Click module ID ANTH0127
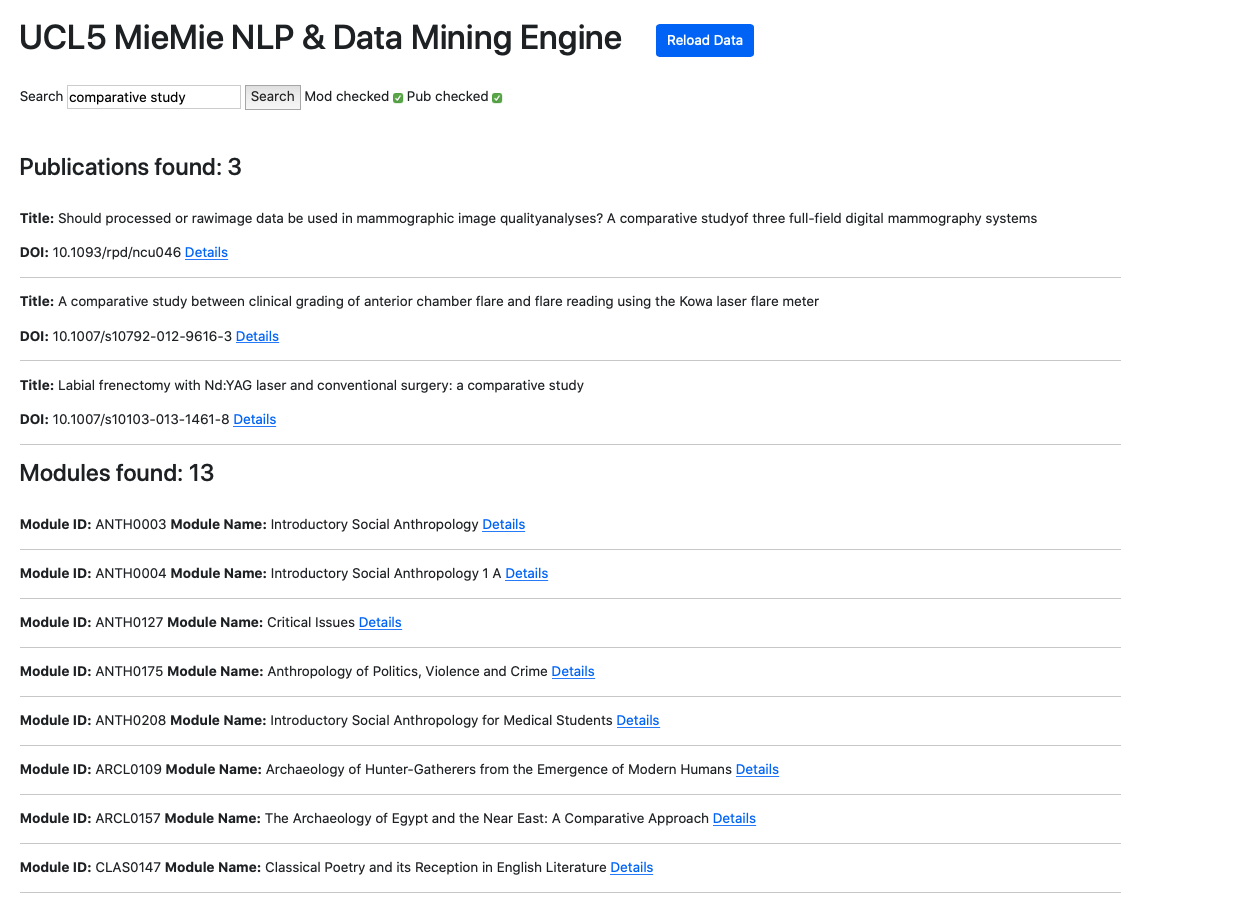The image size is (1238, 910). 129,622
